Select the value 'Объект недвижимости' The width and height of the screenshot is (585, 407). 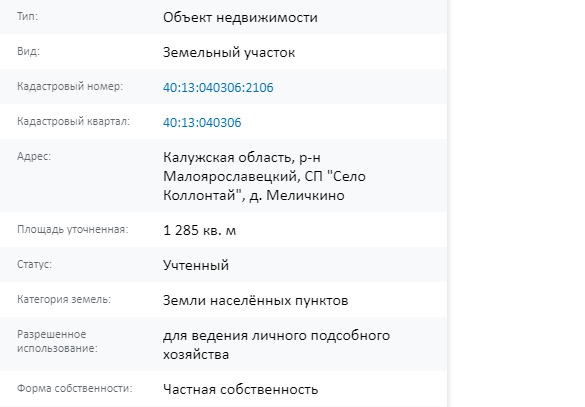click(x=240, y=18)
